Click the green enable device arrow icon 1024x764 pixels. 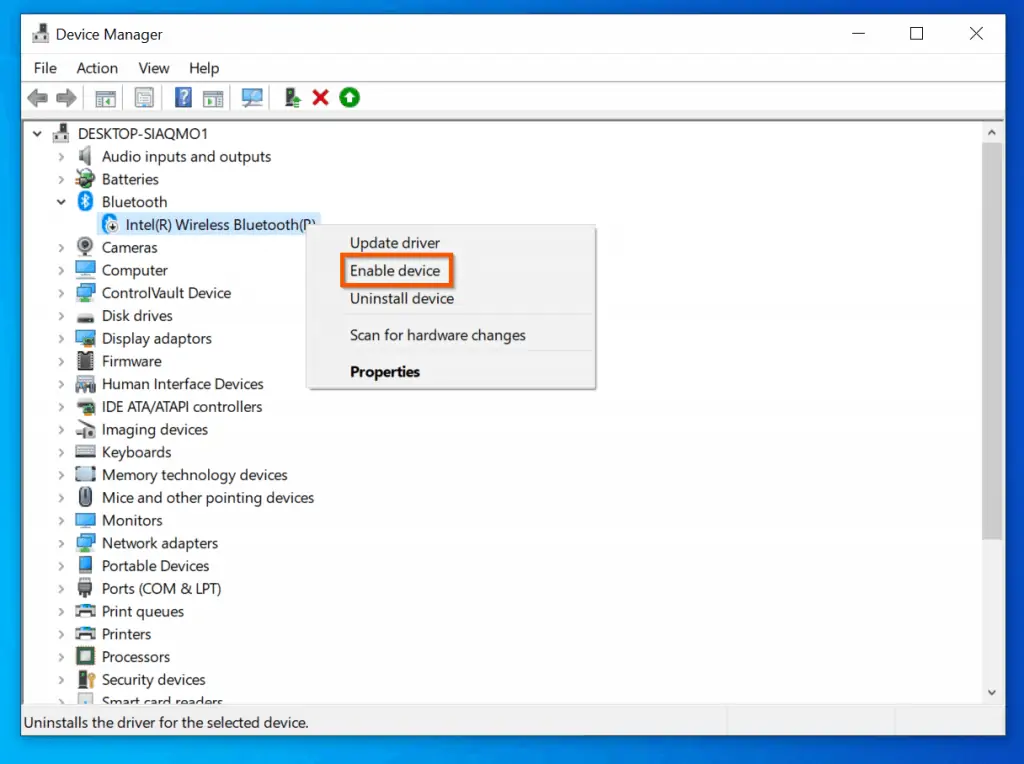pos(349,98)
